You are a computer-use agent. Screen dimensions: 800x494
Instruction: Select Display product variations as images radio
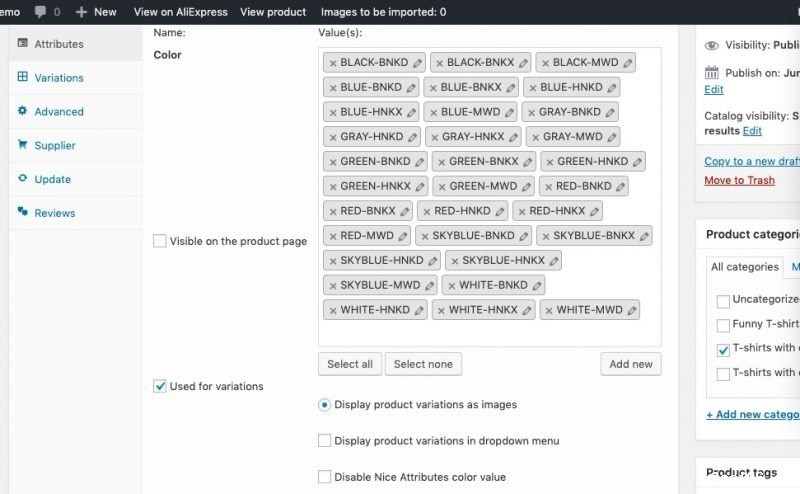[x=324, y=405]
